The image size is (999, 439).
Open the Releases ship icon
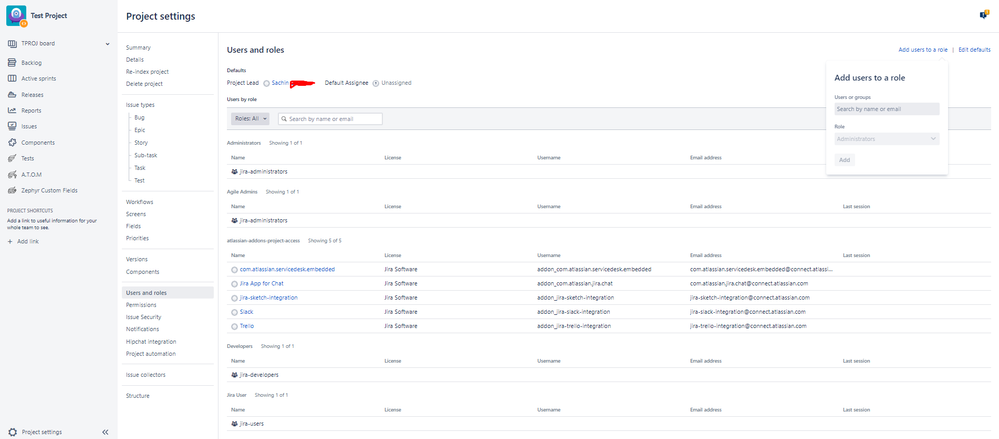(12, 95)
